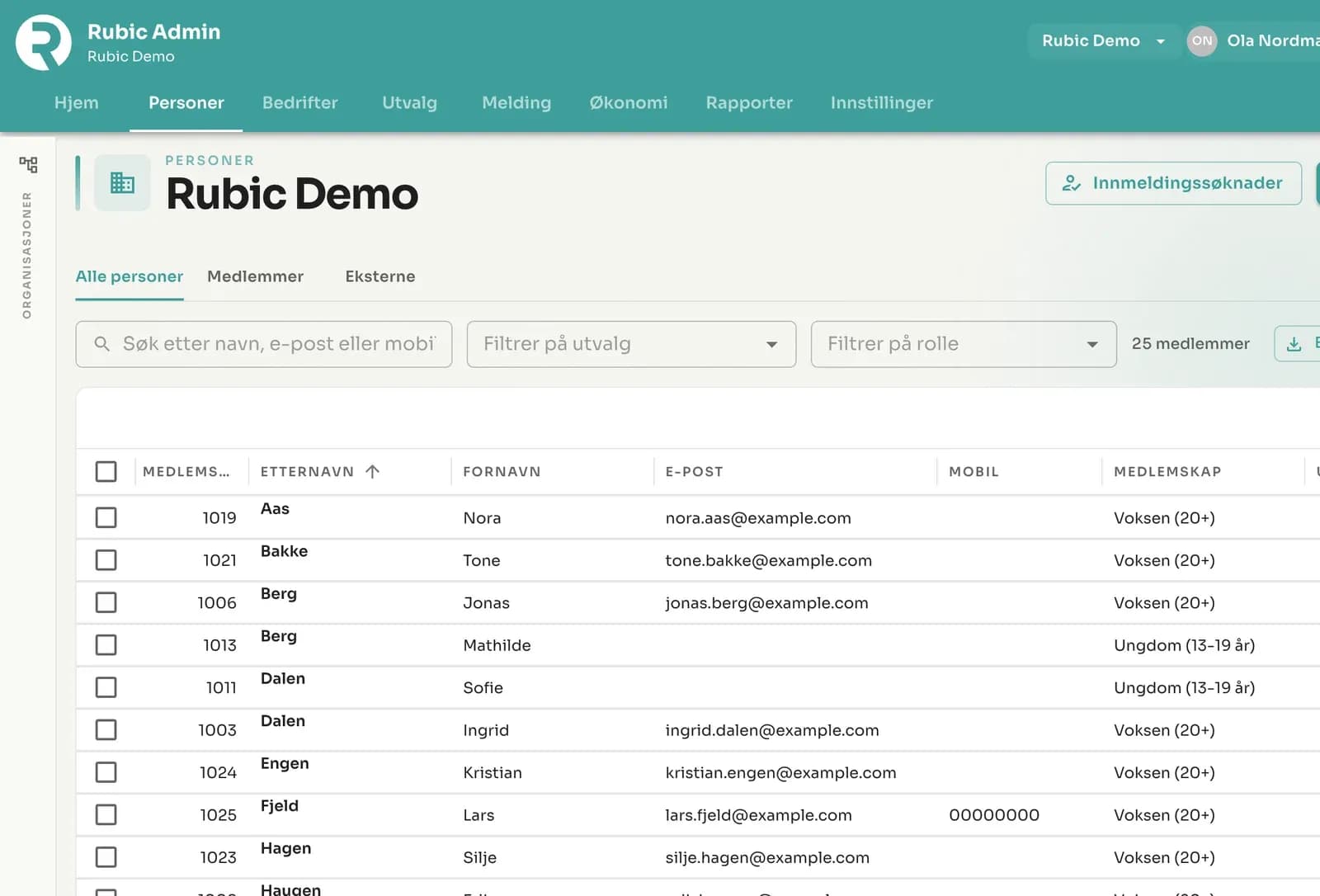Image resolution: width=1320 pixels, height=896 pixels.
Task: Select the checkbox for Lars Fjeld
Action: (106, 814)
